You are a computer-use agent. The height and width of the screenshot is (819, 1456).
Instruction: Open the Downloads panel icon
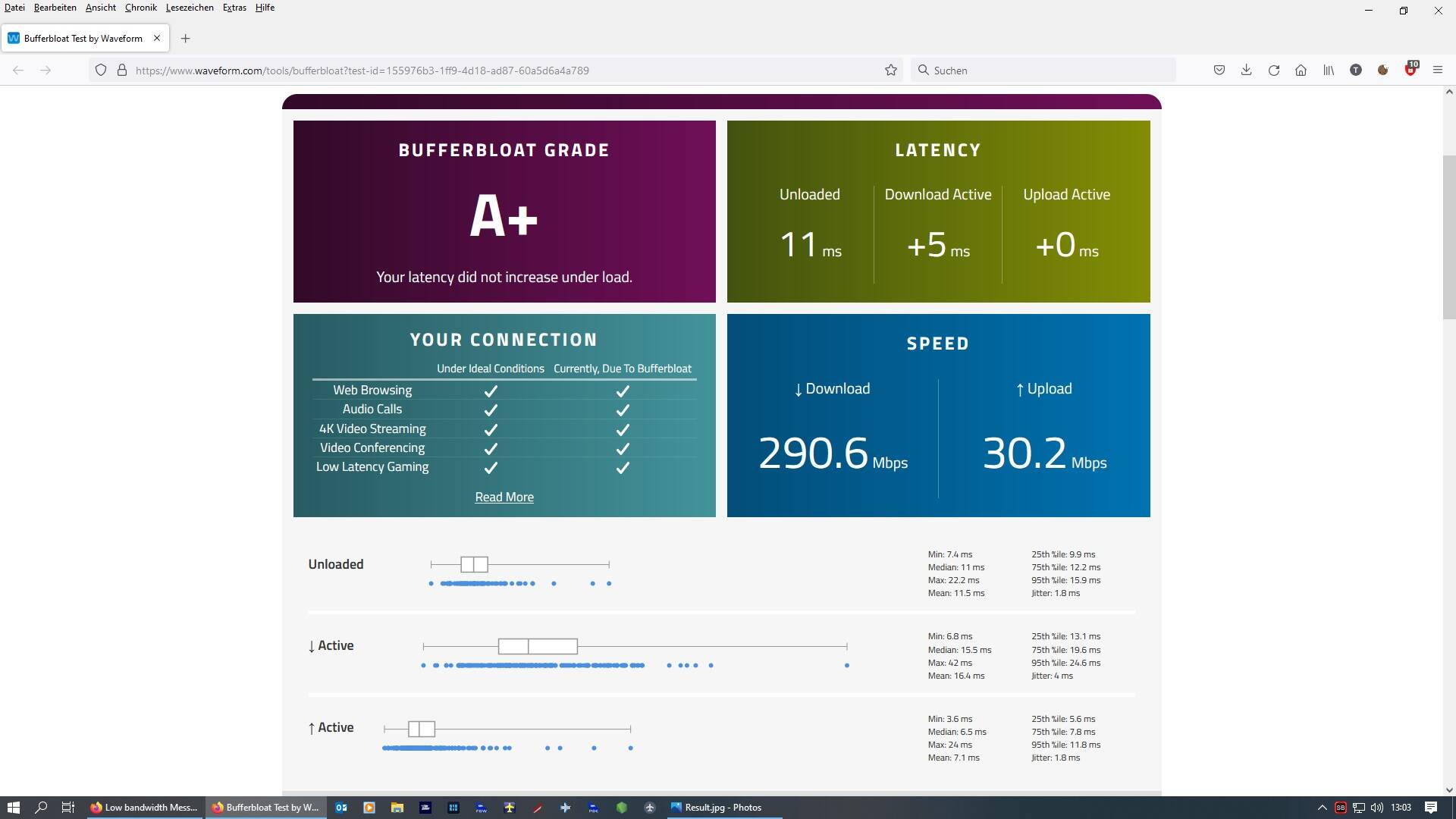[1246, 70]
